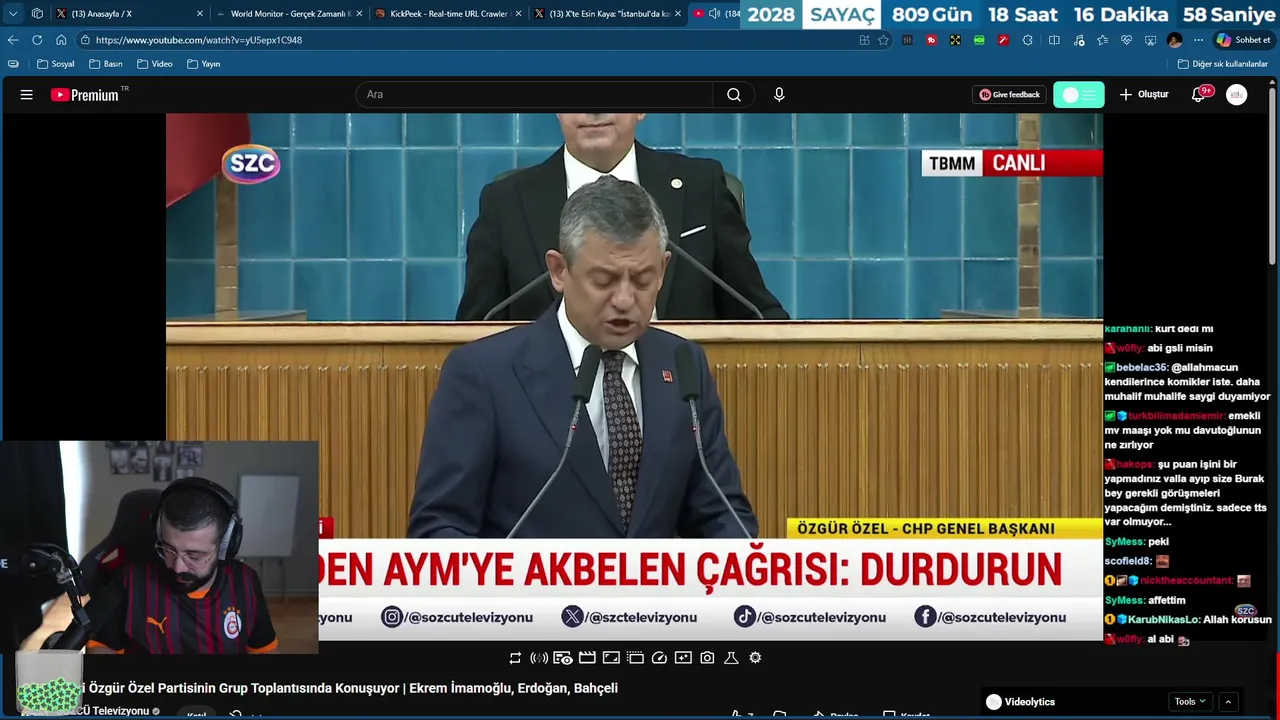Viewport: 1280px width, 720px height.
Task: Open the Basın bookmarks folder
Action: pos(106,64)
